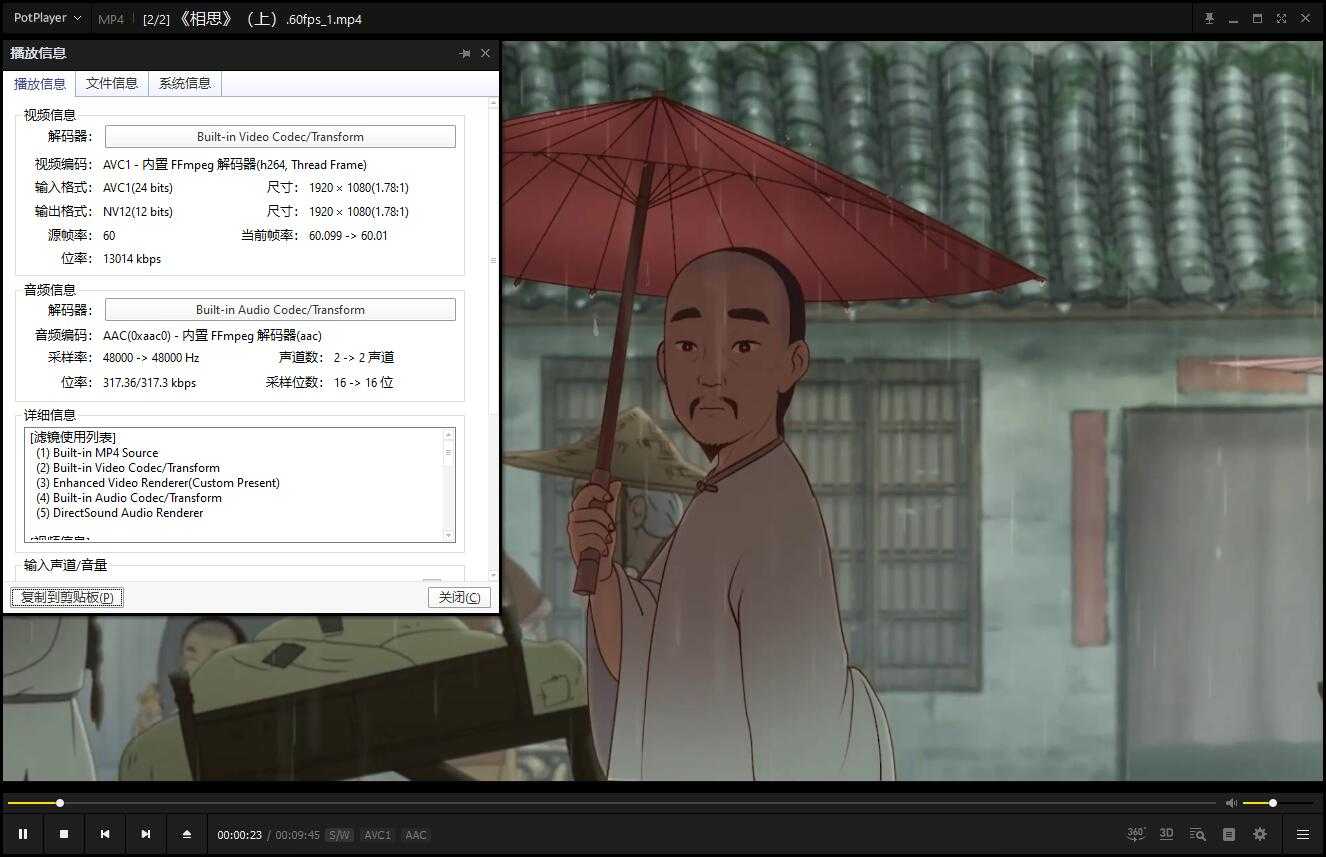The width and height of the screenshot is (1326, 857).
Task: Open the playlist panel icon
Action: (x=1229, y=834)
